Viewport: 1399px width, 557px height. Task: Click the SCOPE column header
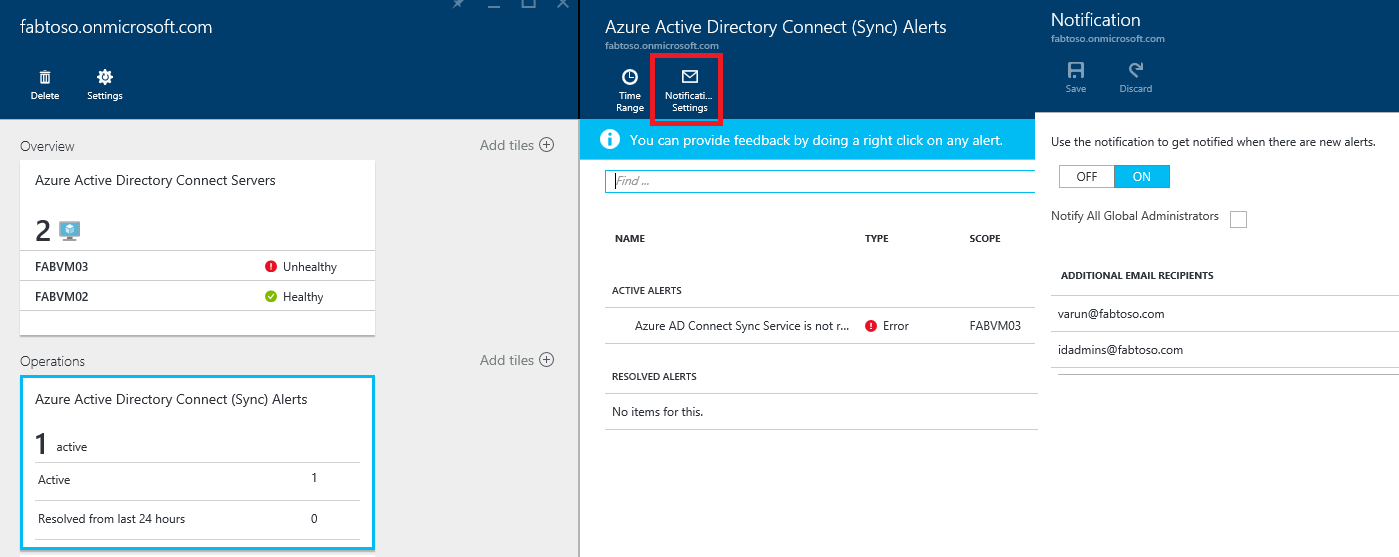(x=985, y=239)
